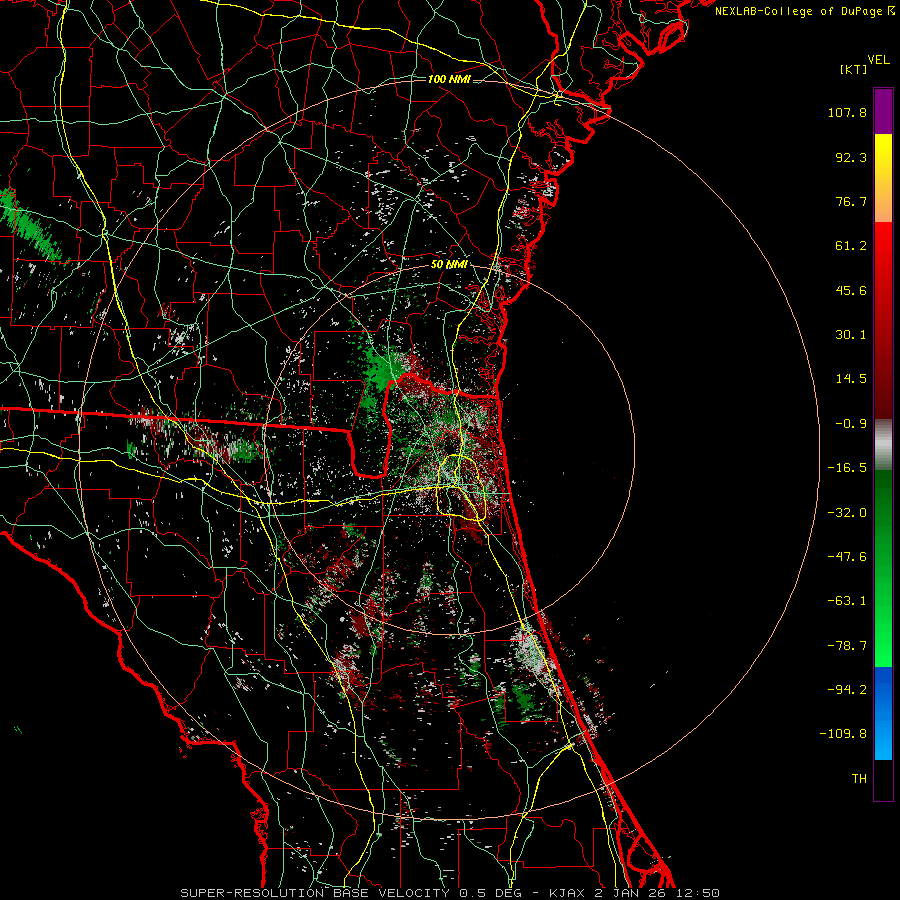Pick the gray near-zero color bar segment

(883, 445)
